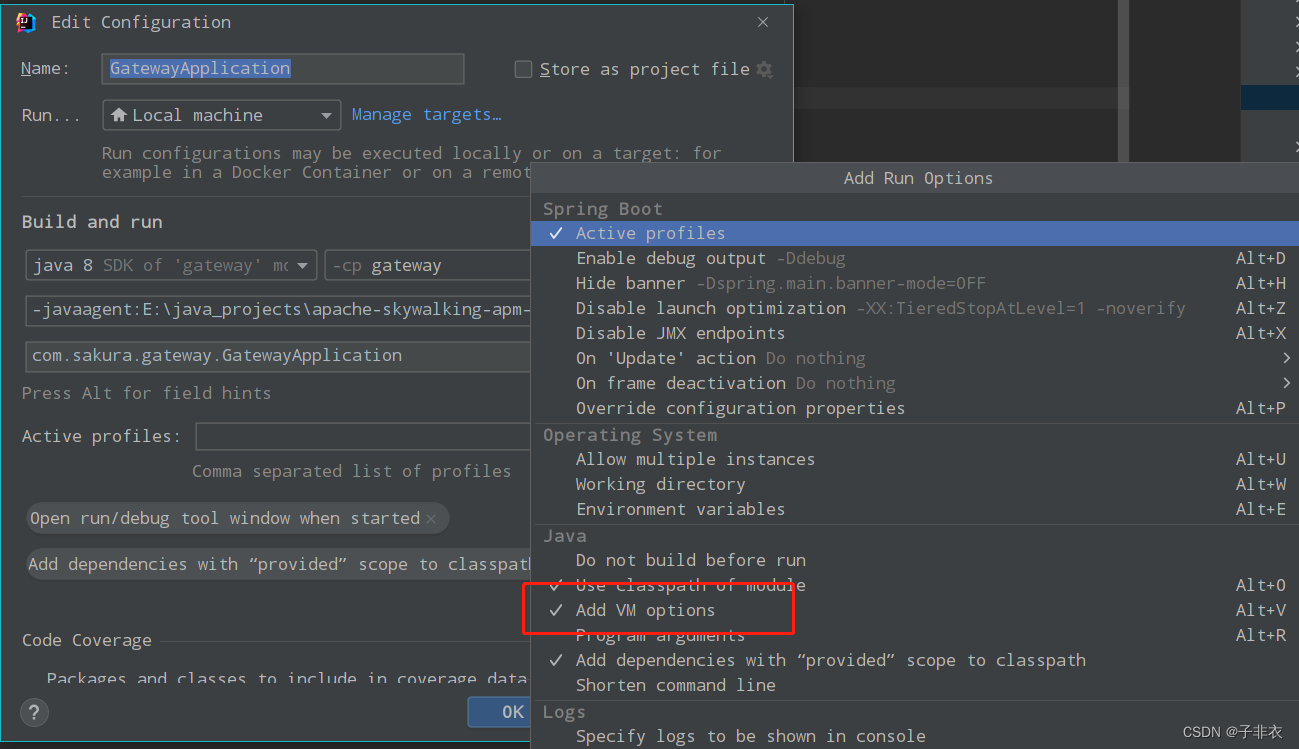Click the Name field GatewayApplication

pyautogui.click(x=283, y=68)
